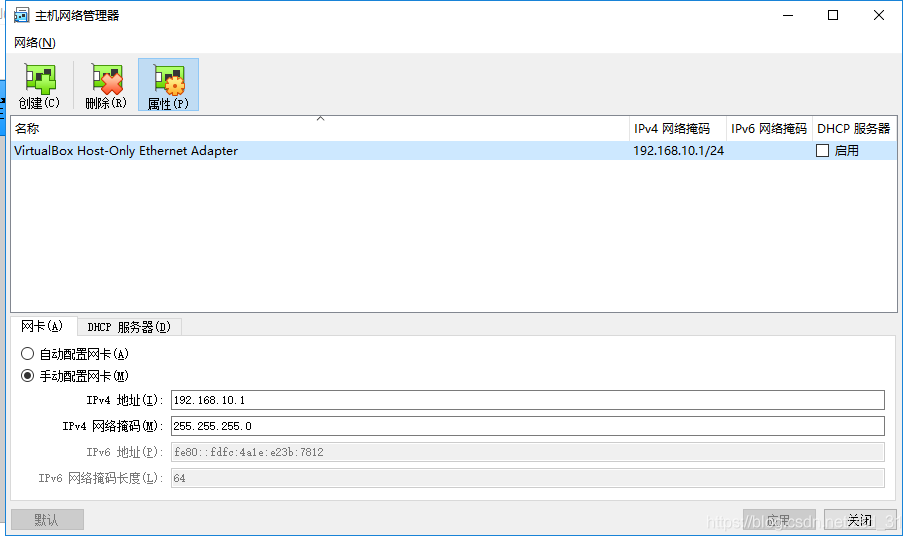Minimize the Host Network Manager window
This screenshot has height=541, width=911.
pyautogui.click(x=788, y=15)
